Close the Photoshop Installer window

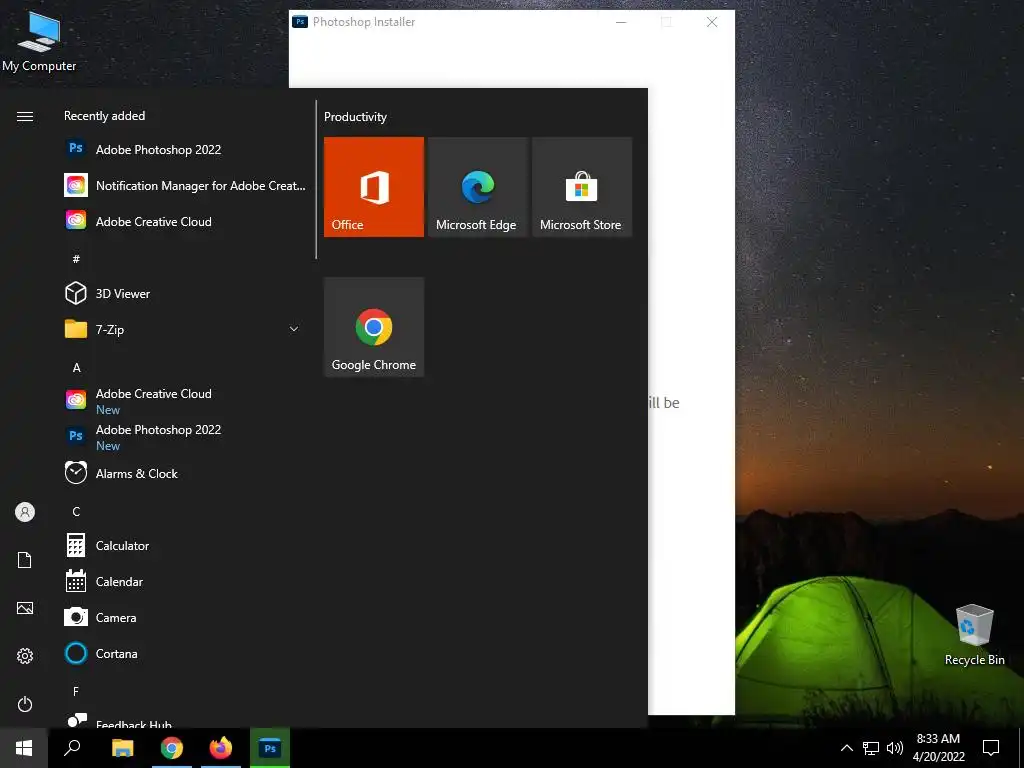(x=712, y=22)
